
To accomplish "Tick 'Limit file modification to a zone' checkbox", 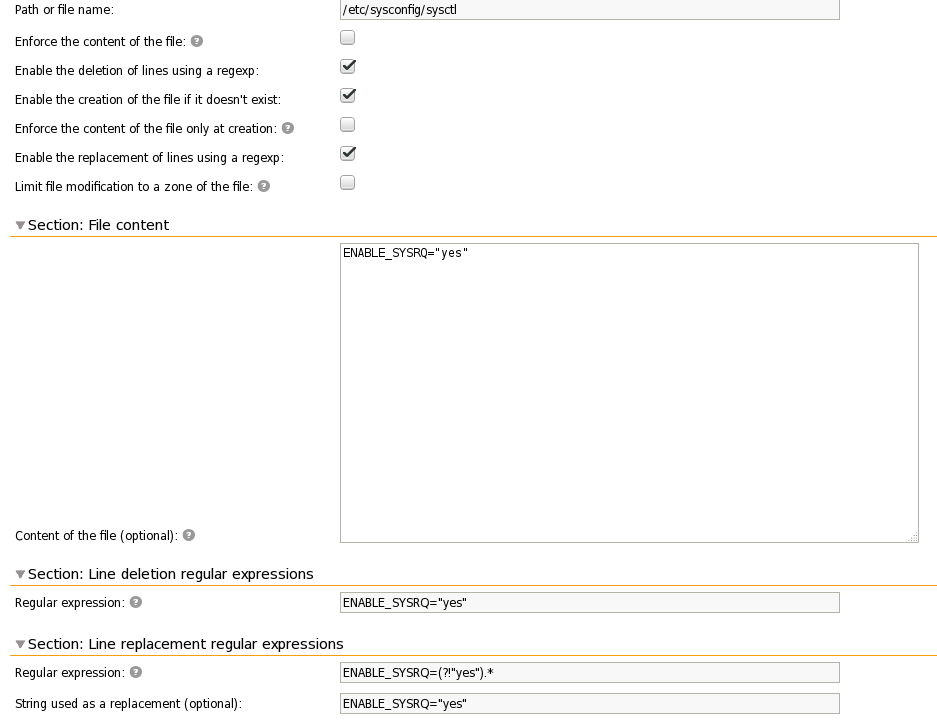I will 348,183.
